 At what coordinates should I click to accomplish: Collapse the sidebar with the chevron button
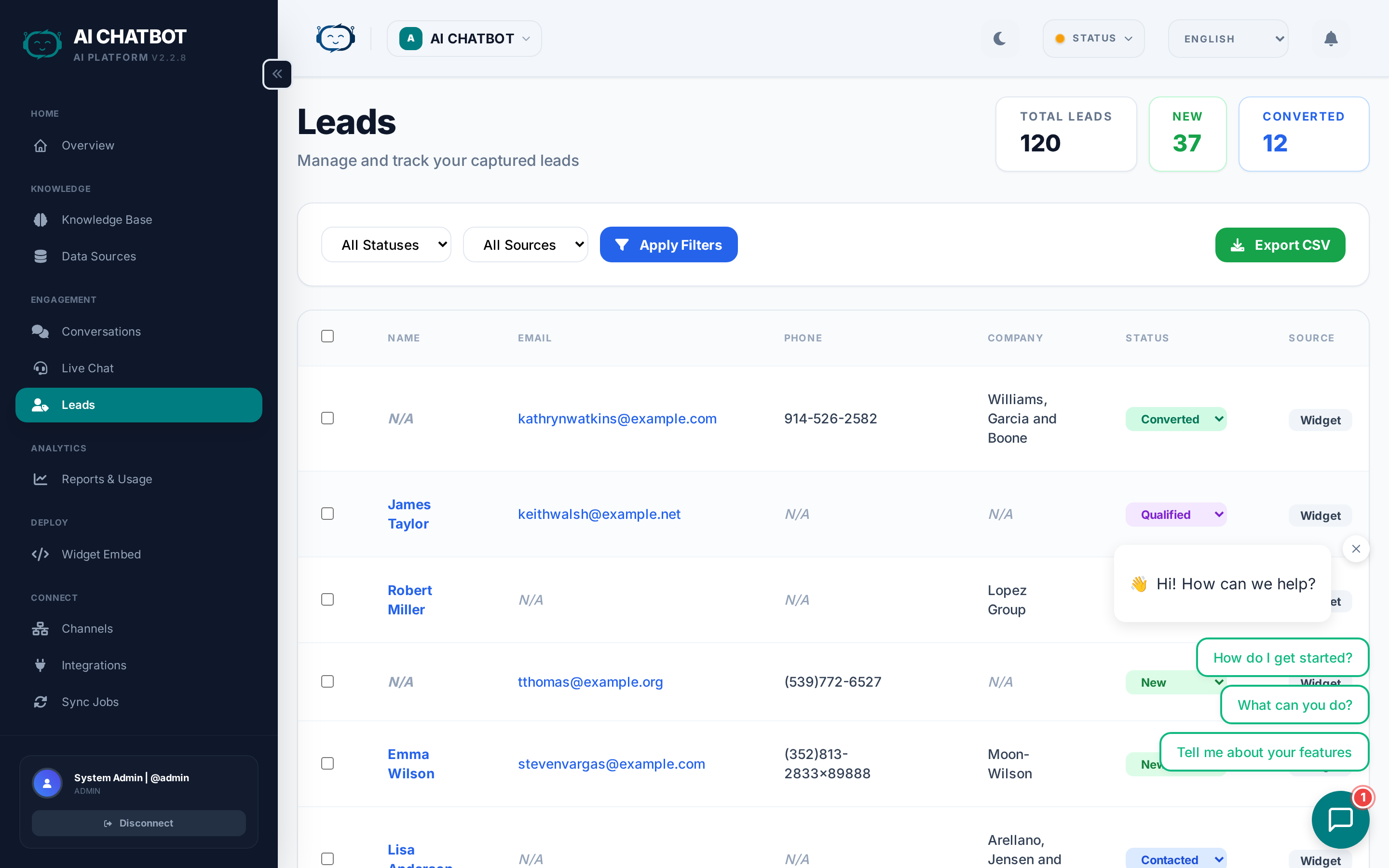[277, 73]
